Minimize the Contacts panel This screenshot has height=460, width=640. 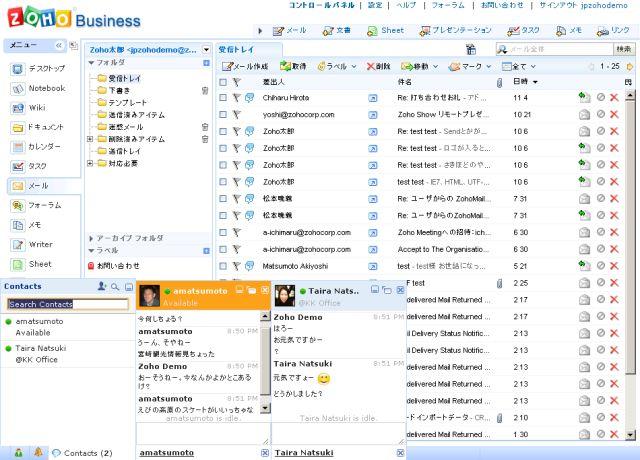click(x=129, y=287)
